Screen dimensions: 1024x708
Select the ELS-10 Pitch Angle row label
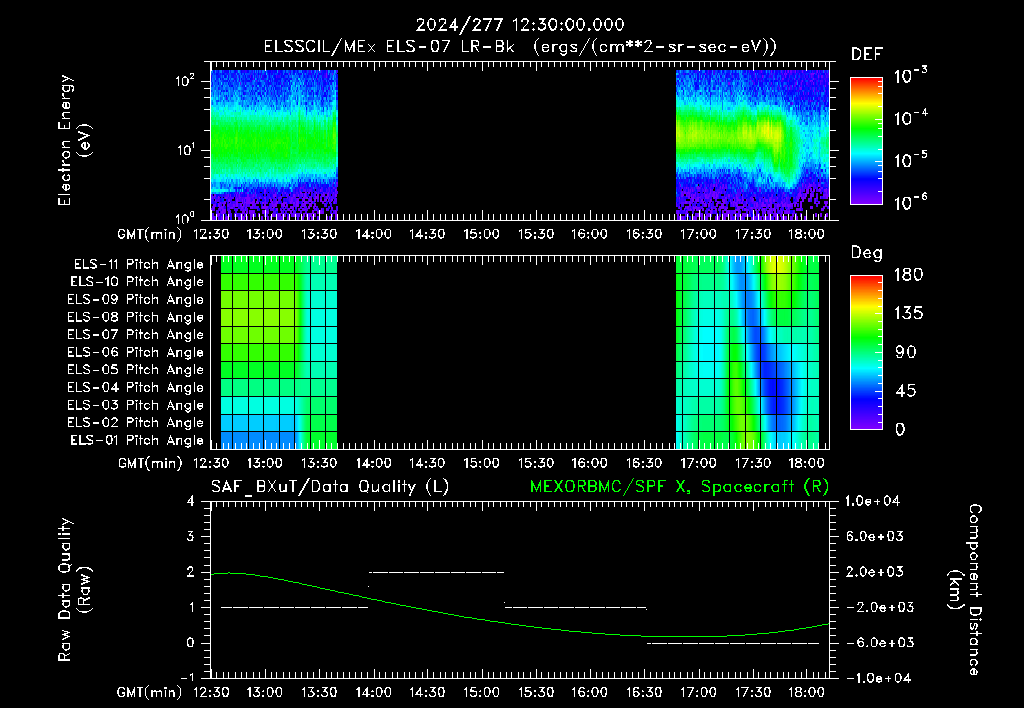pos(137,282)
